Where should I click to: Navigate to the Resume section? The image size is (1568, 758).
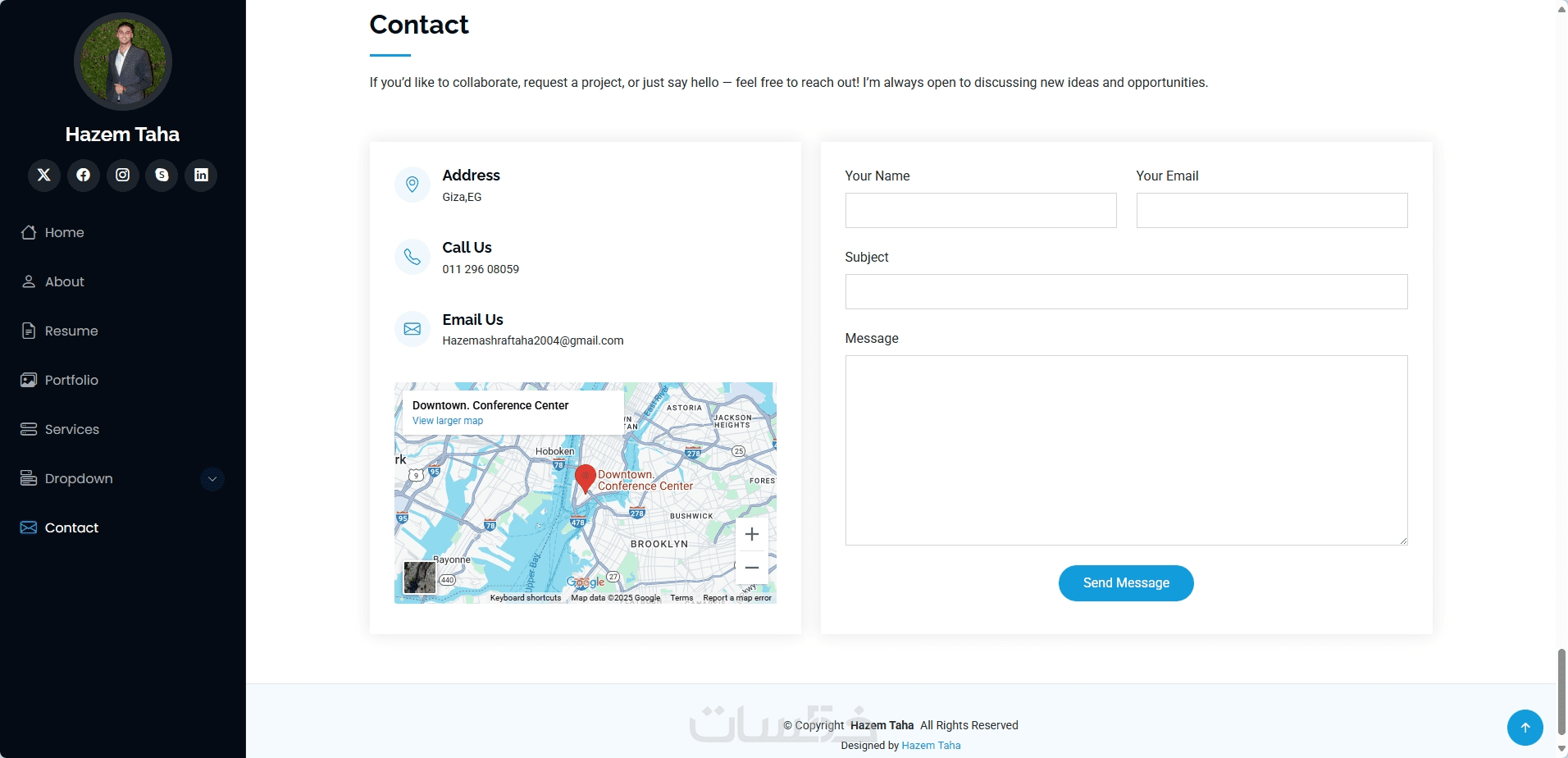71,331
